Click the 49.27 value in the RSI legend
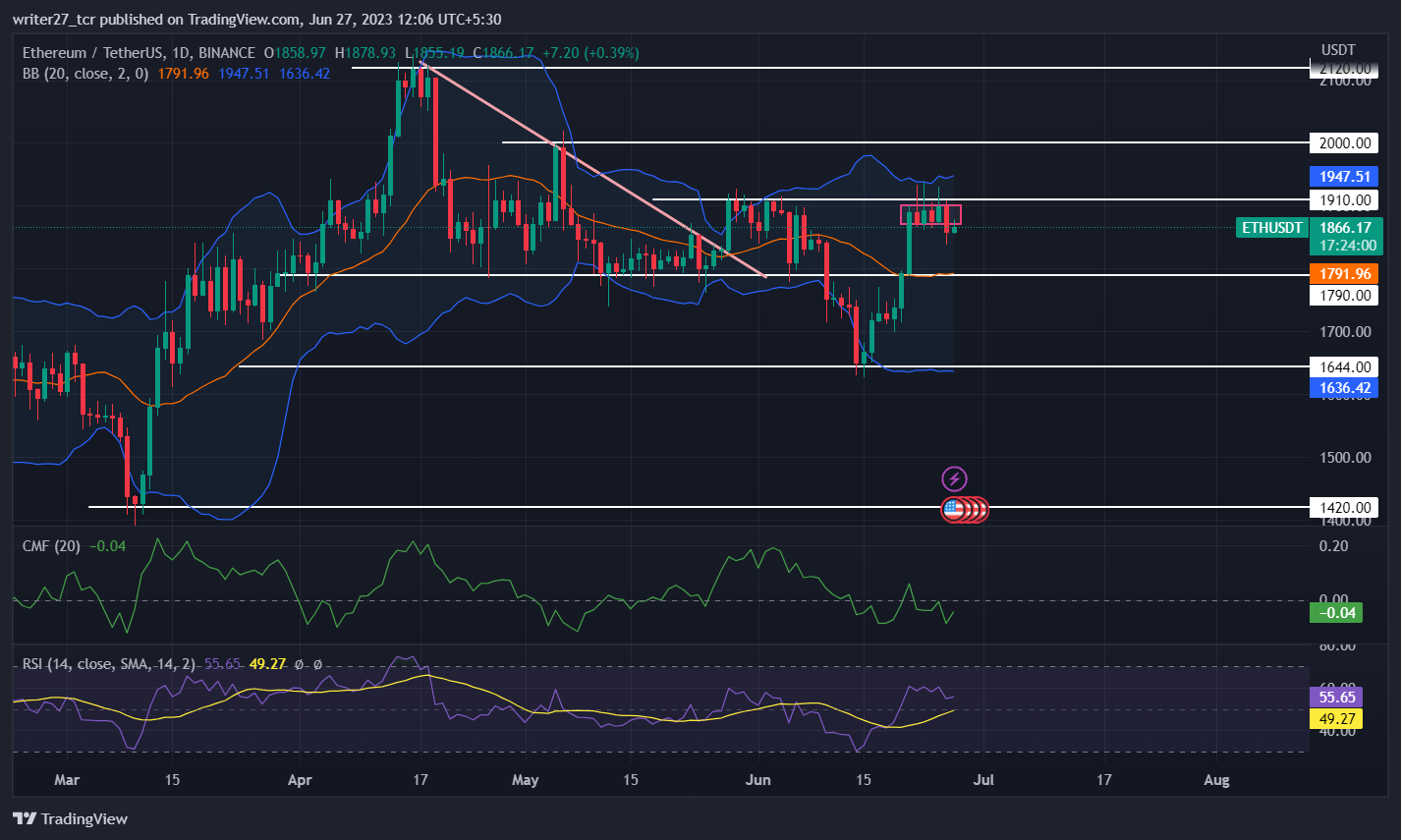Viewport: 1401px width, 840px height. point(267,664)
